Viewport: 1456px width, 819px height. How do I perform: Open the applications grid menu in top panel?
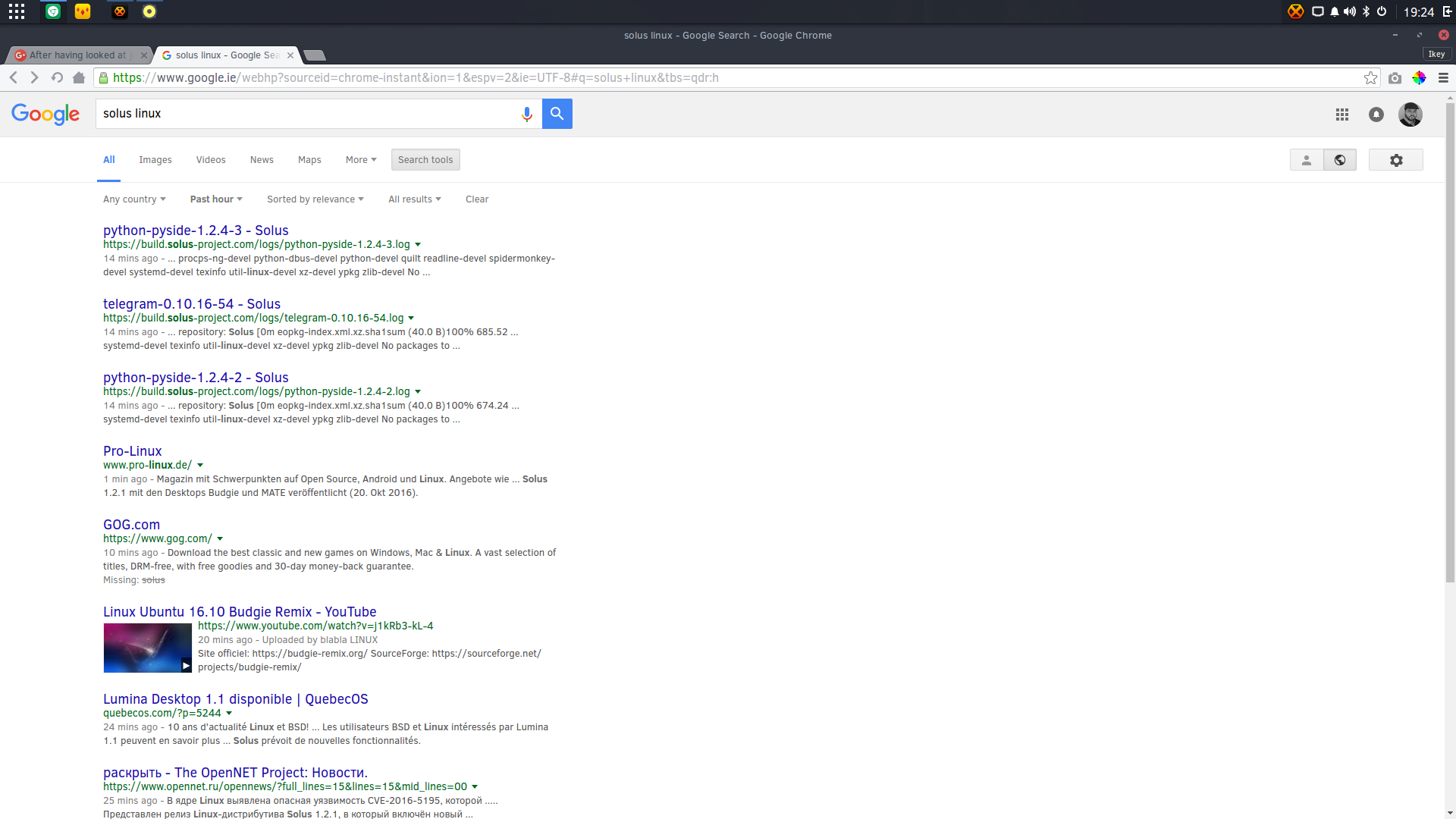point(17,11)
